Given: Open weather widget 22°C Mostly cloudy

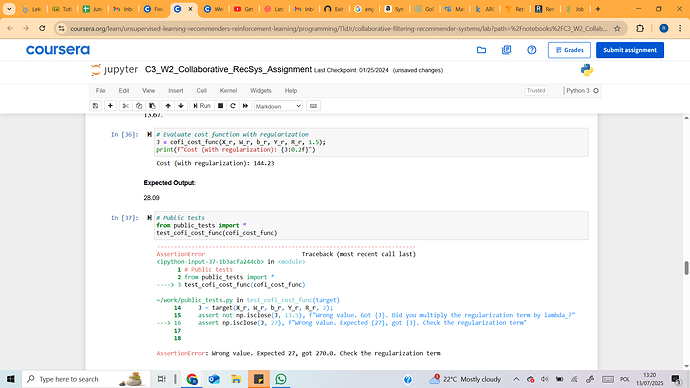Looking at the screenshot, I should [466, 379].
